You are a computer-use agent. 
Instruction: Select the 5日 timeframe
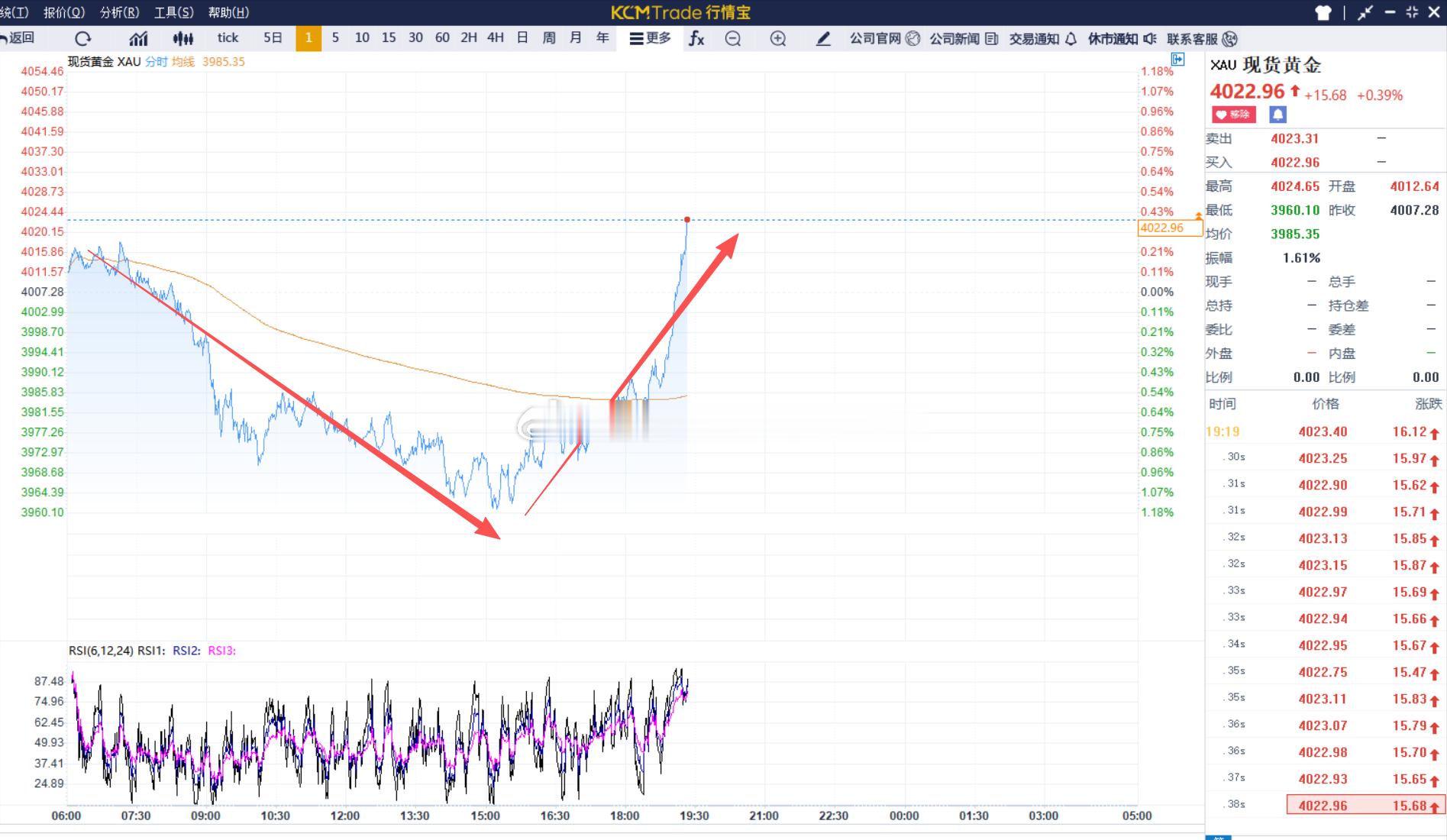click(273, 38)
